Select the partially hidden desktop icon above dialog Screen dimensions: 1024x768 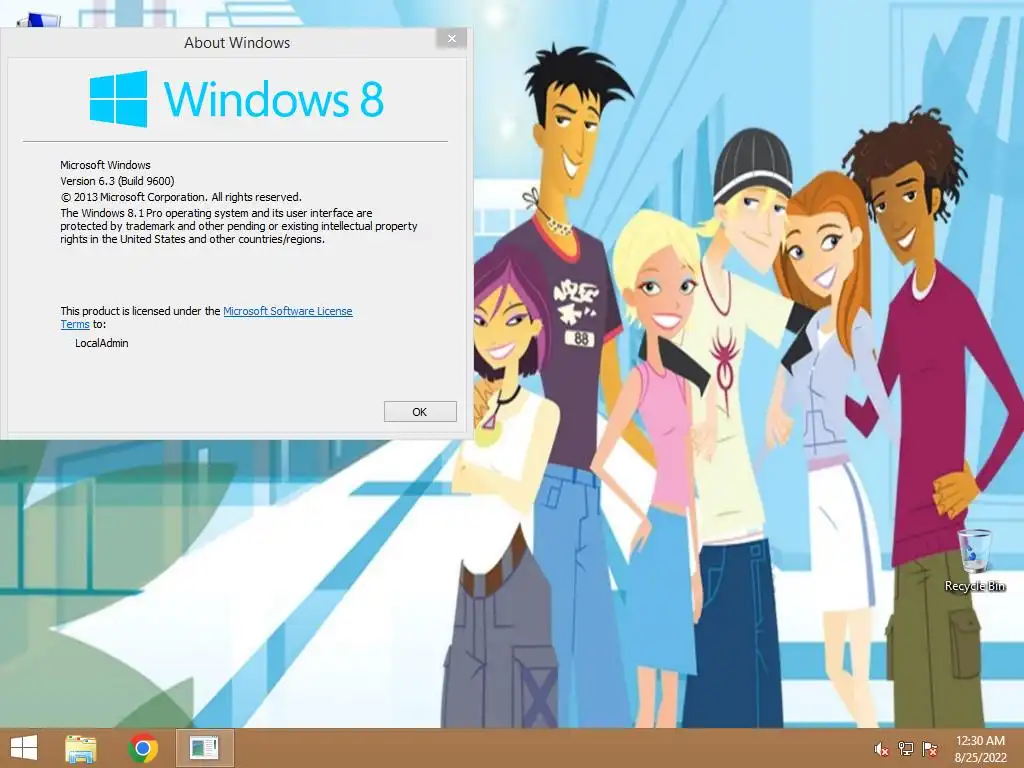(x=39, y=21)
